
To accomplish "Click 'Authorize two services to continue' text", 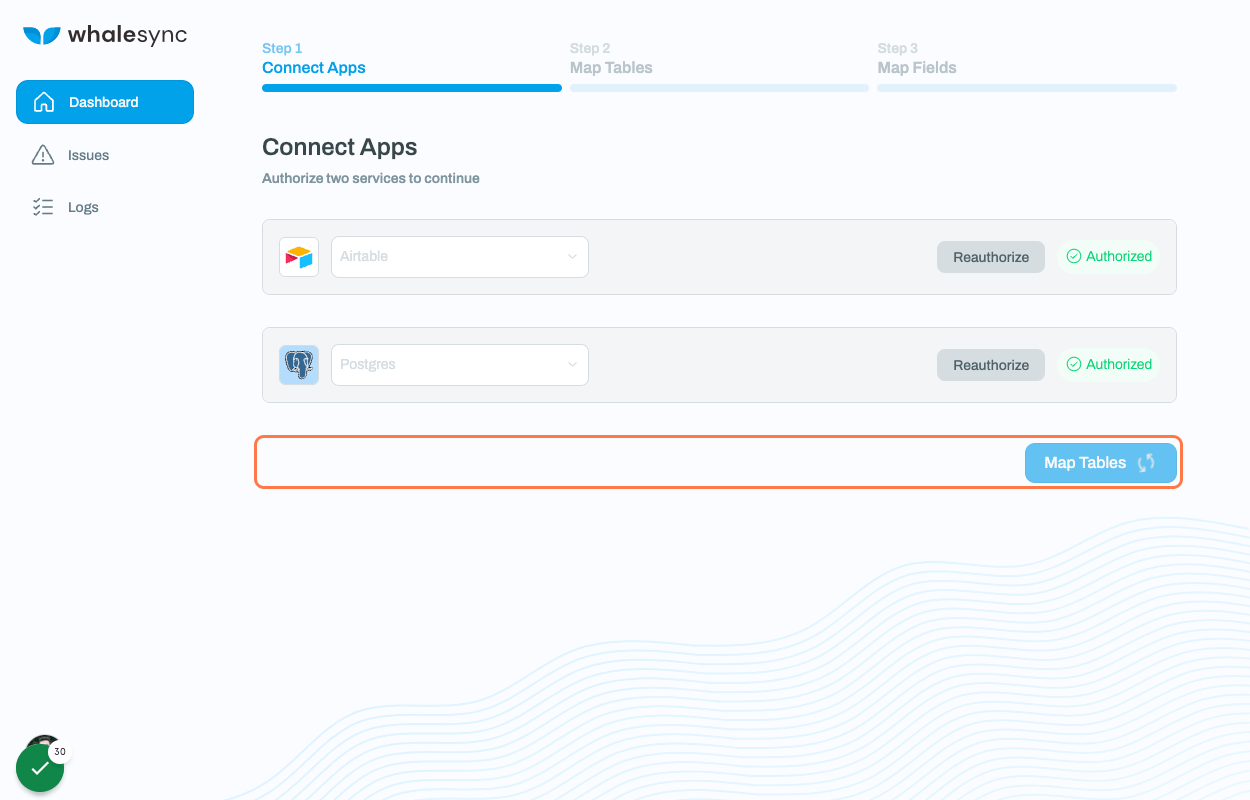I will 371,179.
